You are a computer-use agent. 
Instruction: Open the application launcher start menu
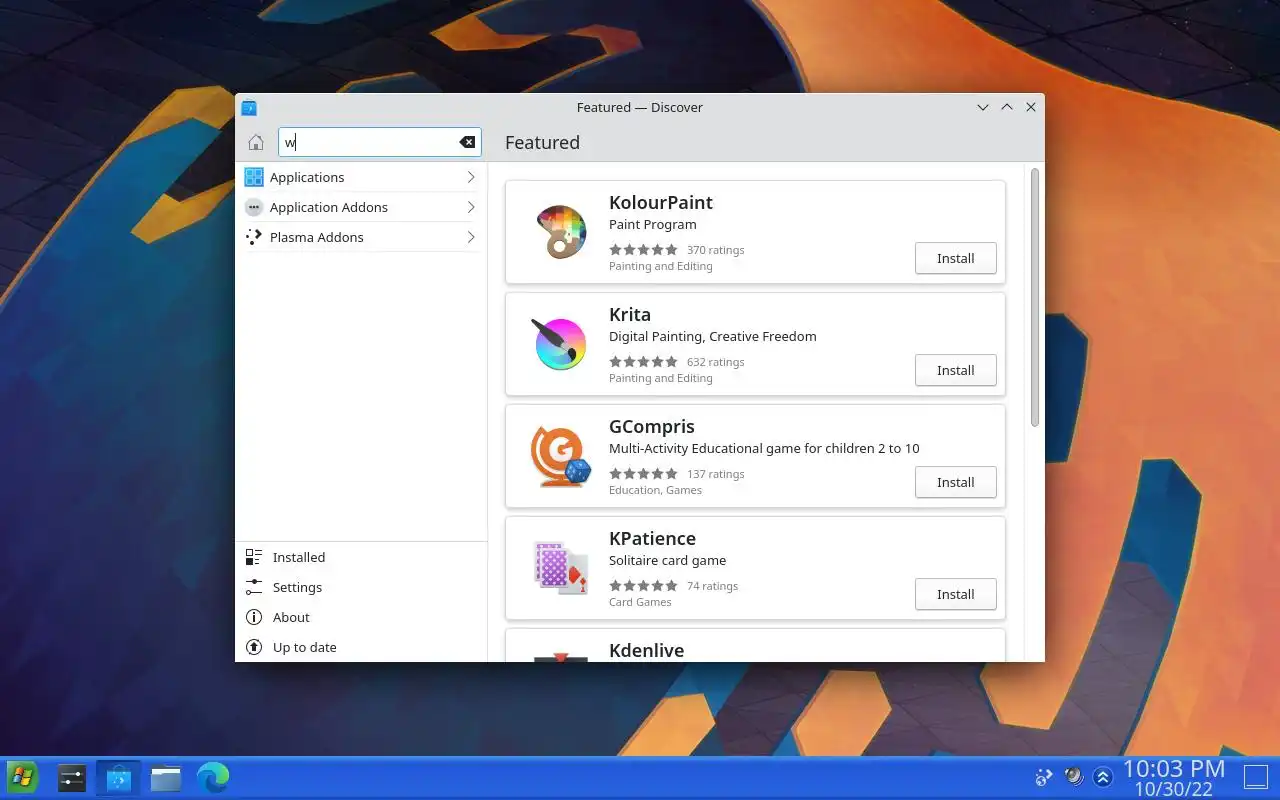pyautogui.click(x=22, y=777)
